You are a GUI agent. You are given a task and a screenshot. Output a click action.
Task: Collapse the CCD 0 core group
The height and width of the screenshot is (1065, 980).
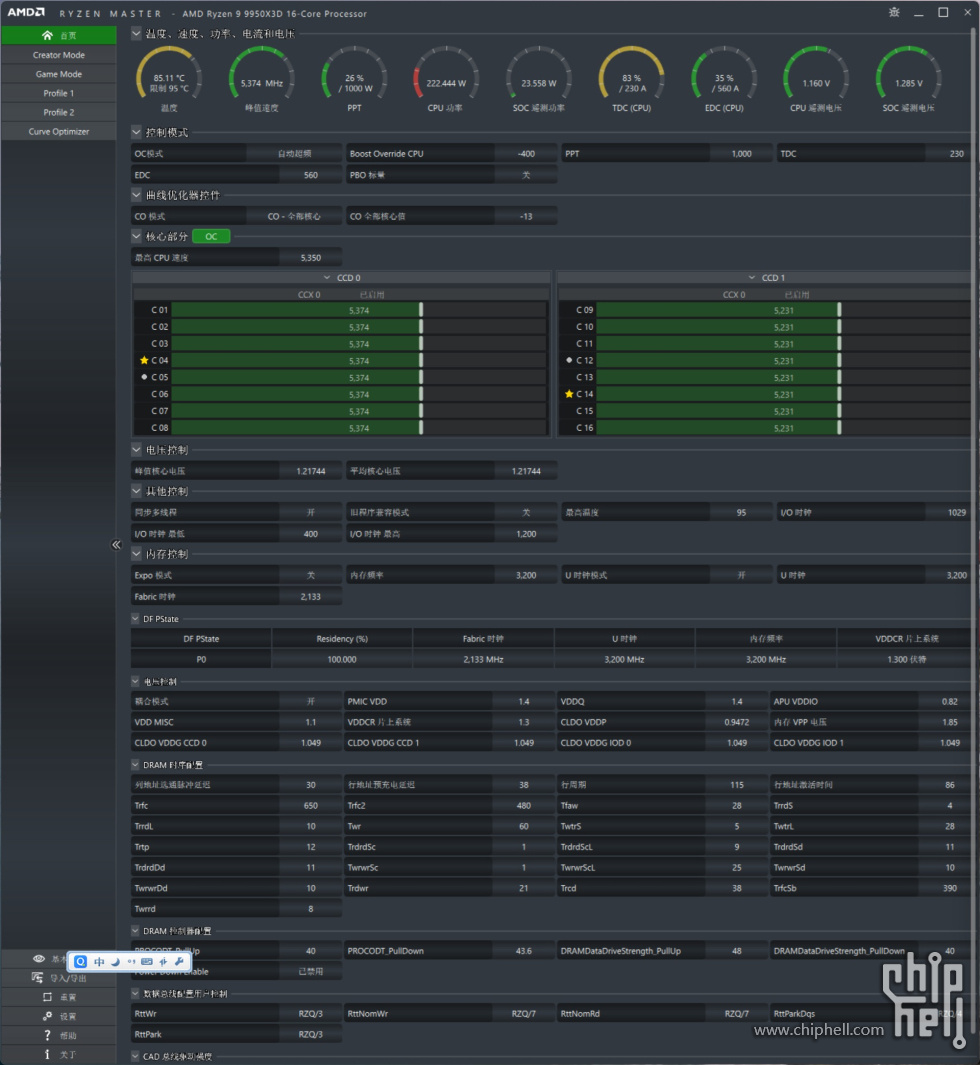point(327,278)
